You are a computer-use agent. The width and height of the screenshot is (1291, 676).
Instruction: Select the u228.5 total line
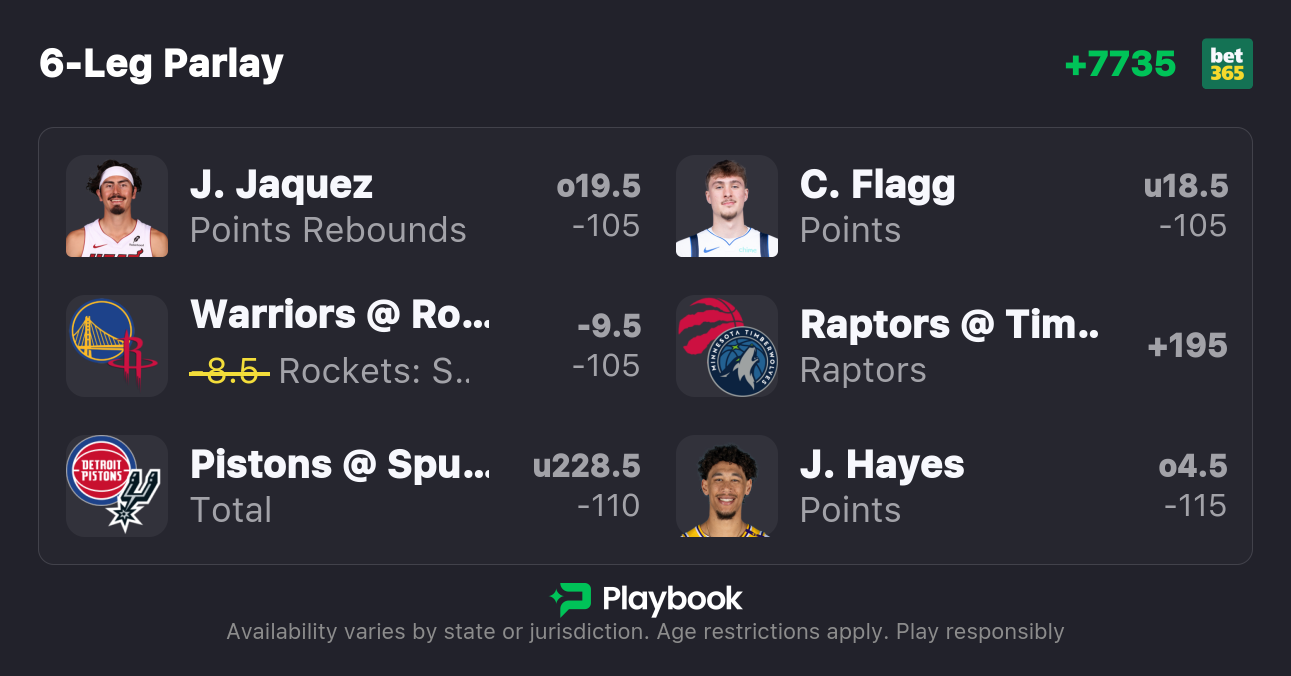click(586, 466)
